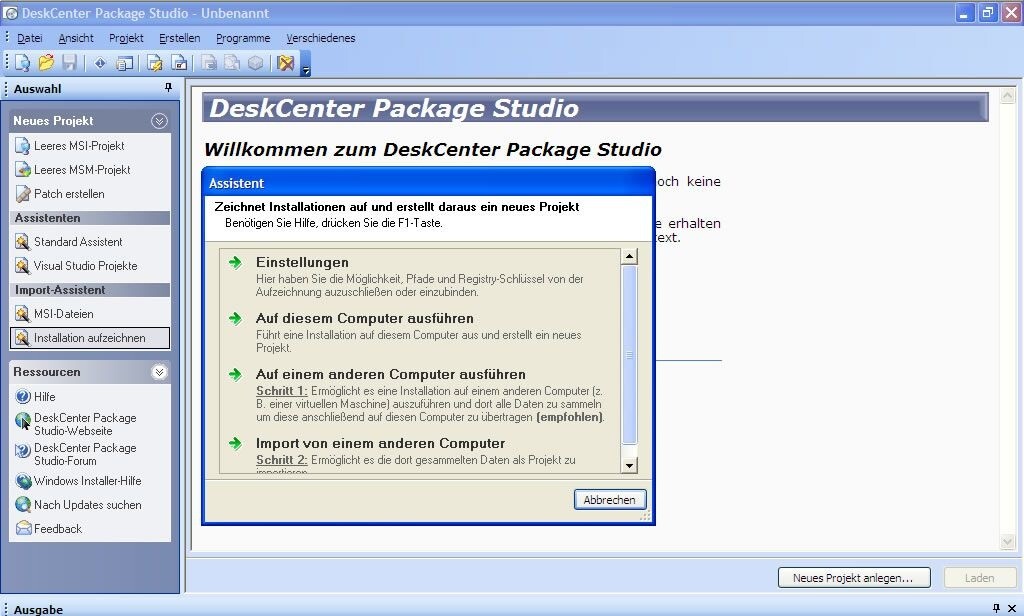Click the open folder toolbar icon
The image size is (1024, 616).
pyautogui.click(x=46, y=63)
